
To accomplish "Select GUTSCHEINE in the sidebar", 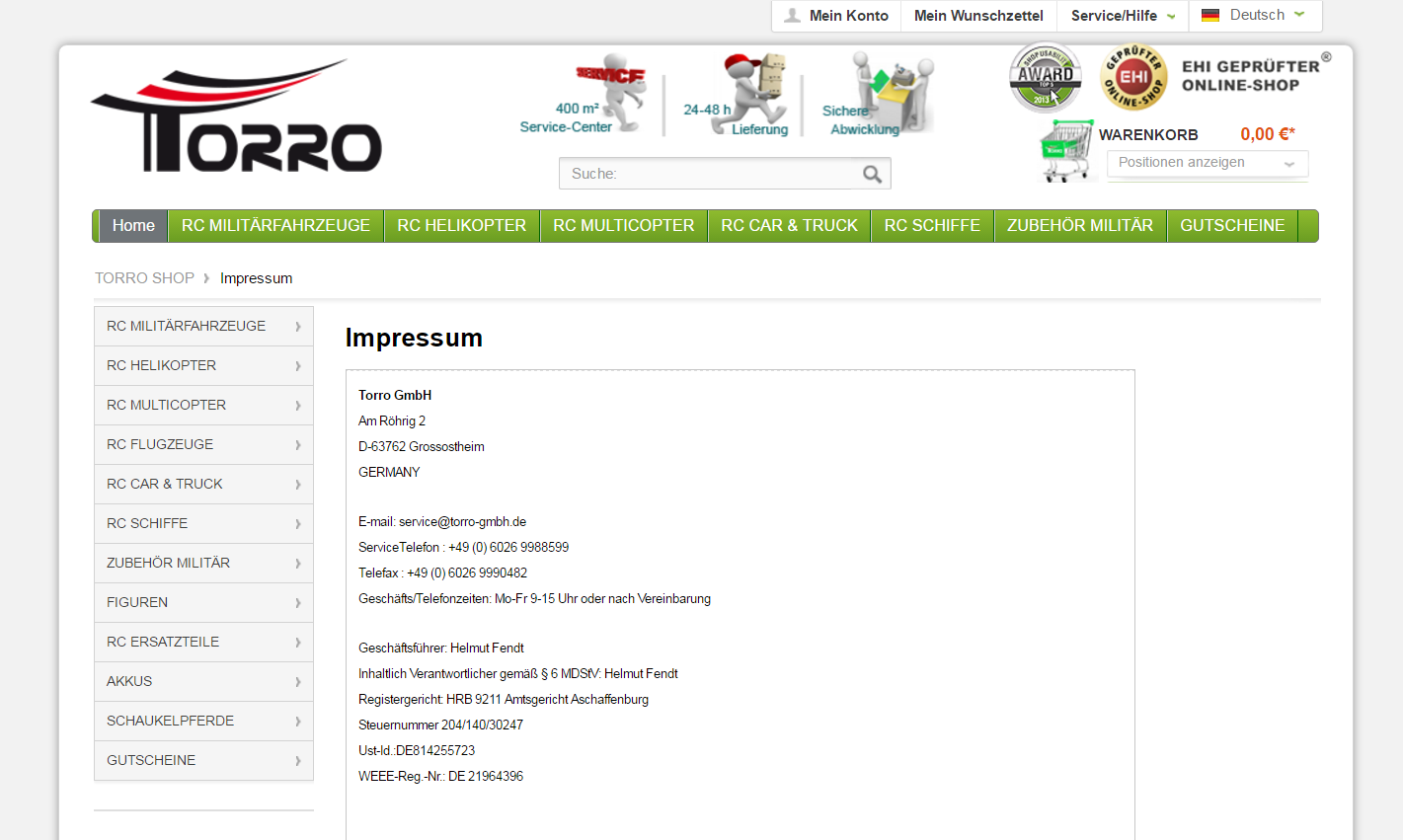I will [203, 760].
